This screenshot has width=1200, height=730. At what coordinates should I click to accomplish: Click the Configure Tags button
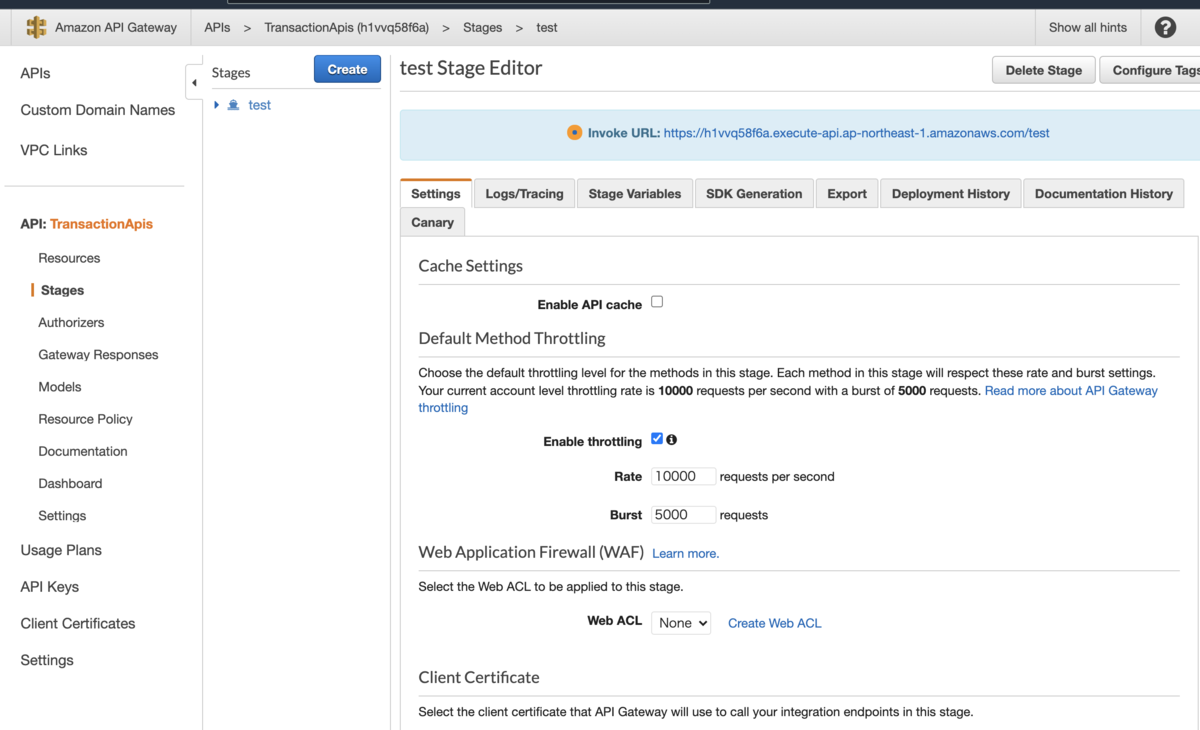pyautogui.click(x=1150, y=70)
